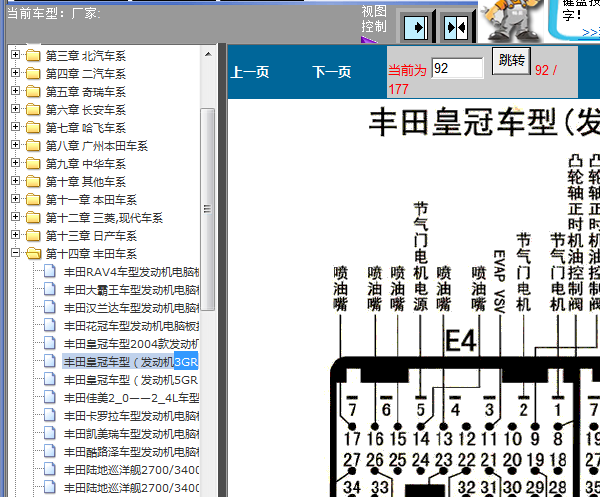Click the collapse-view arrows icon
The width and height of the screenshot is (600, 497).
456,27
